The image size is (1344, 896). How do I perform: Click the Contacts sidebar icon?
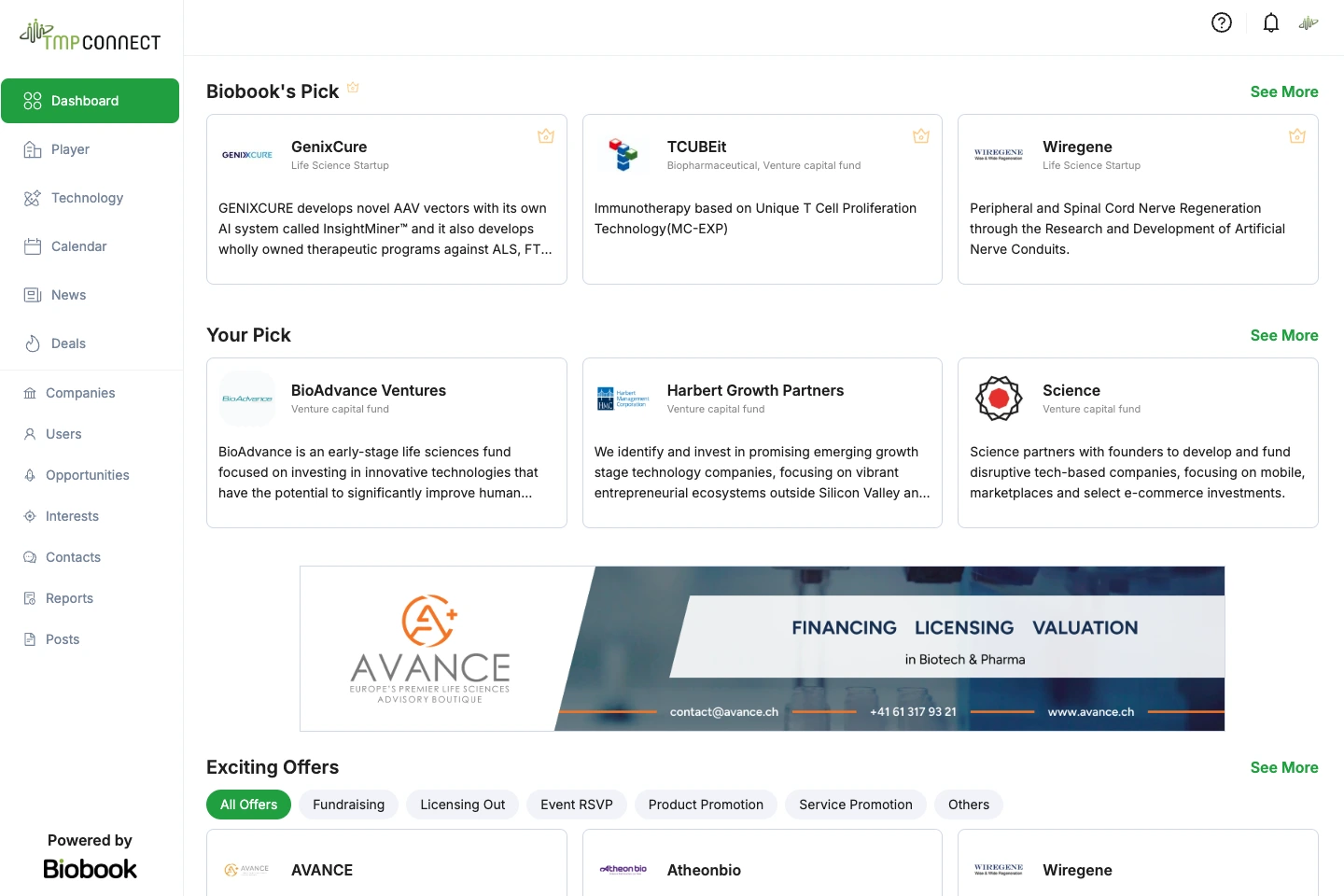(x=30, y=557)
